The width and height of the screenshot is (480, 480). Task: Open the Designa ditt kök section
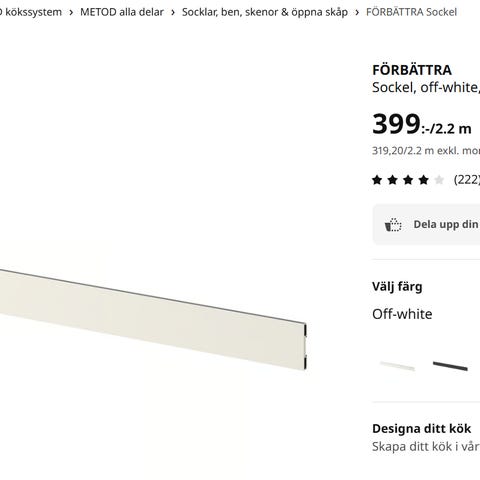tap(422, 429)
